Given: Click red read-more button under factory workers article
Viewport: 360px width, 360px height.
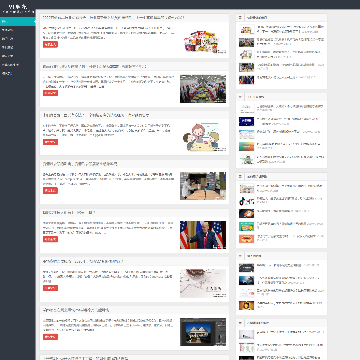Looking at the screenshot, I should [x=50, y=93].
